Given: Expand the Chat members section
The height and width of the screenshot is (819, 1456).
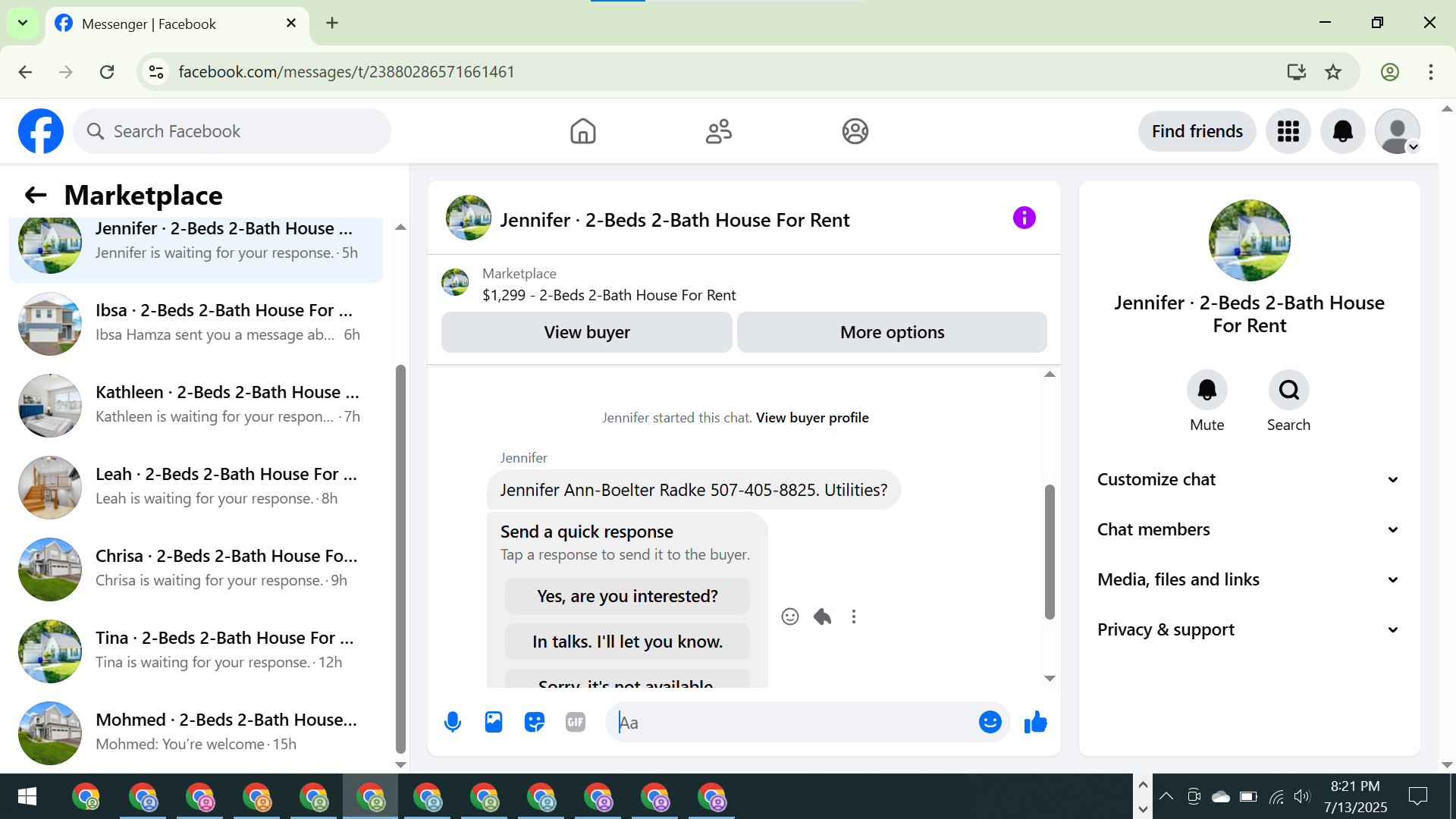Looking at the screenshot, I should click(1249, 529).
